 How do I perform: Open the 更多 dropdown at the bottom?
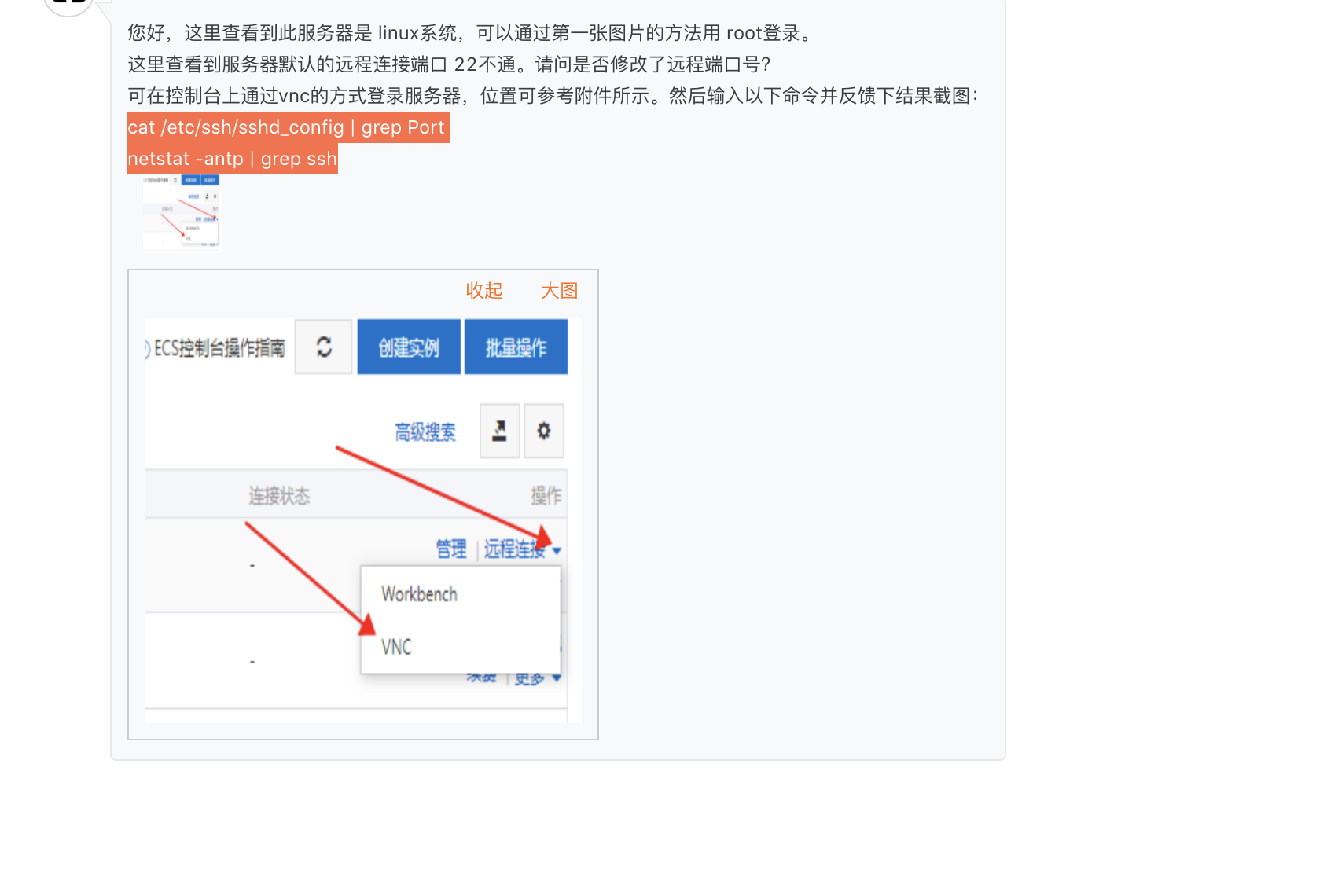coord(535,677)
